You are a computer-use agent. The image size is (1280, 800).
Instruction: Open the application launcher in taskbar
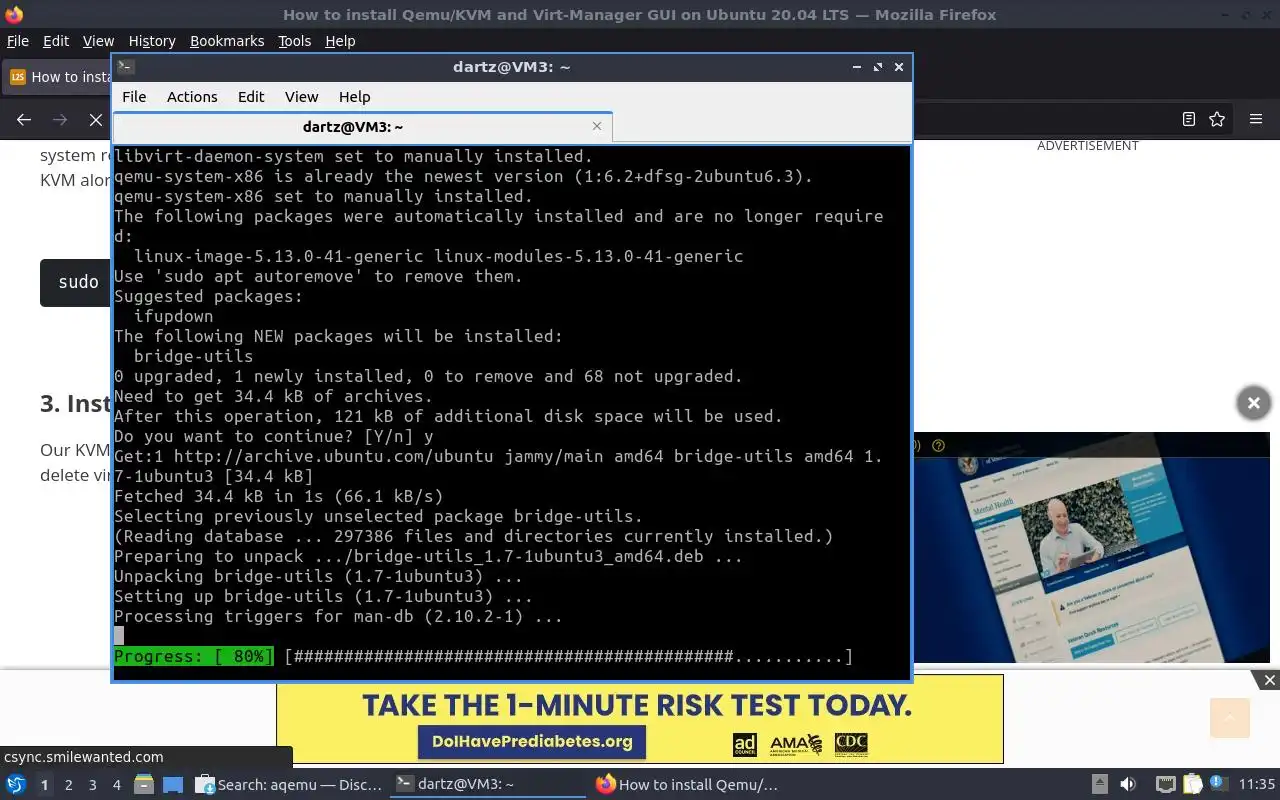pyautogui.click(x=16, y=785)
